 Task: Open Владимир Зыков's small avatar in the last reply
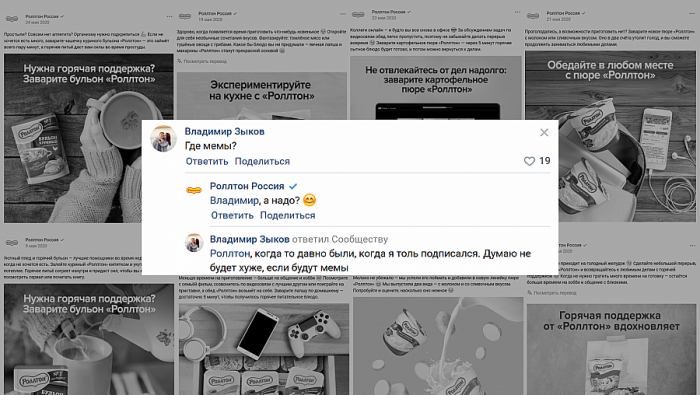(194, 243)
